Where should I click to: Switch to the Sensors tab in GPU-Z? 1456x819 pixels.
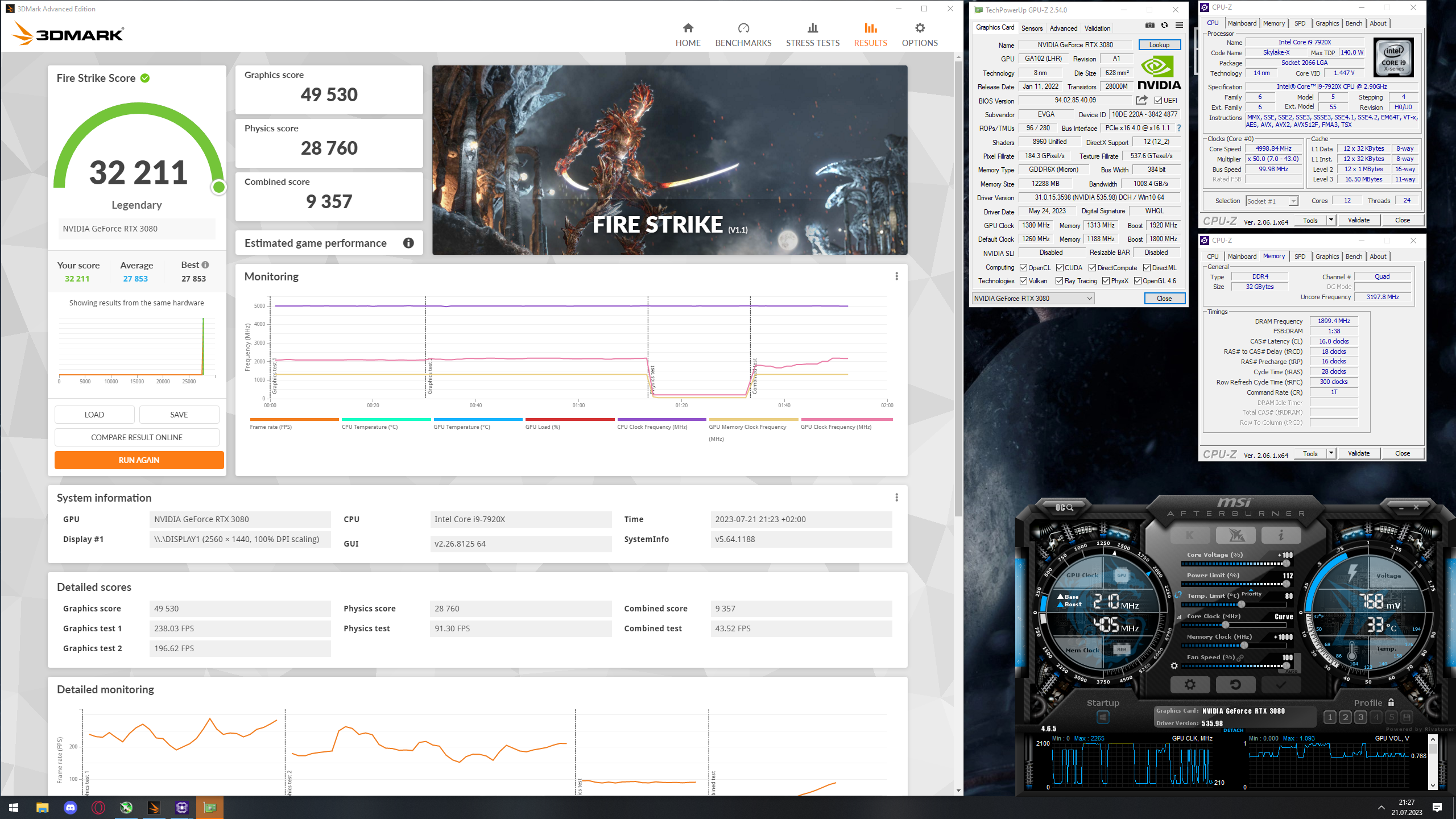(1032, 28)
